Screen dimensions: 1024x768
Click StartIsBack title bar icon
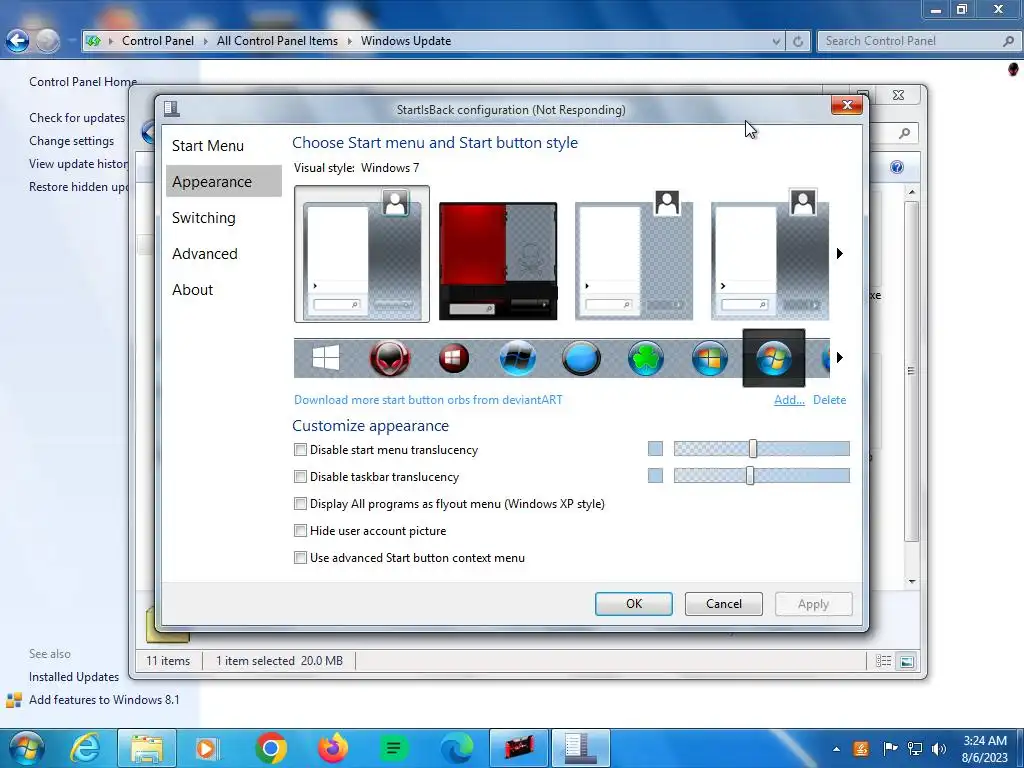click(x=172, y=108)
